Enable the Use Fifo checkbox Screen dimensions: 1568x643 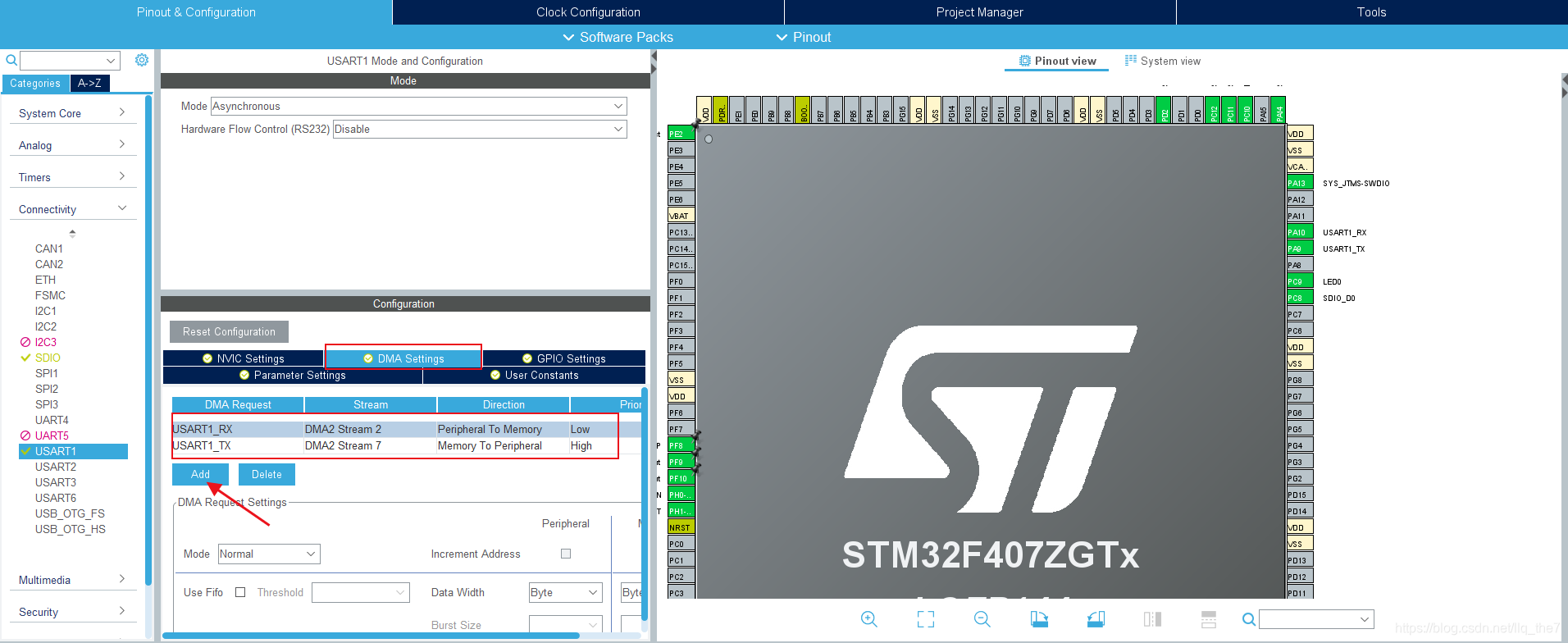coord(240,592)
